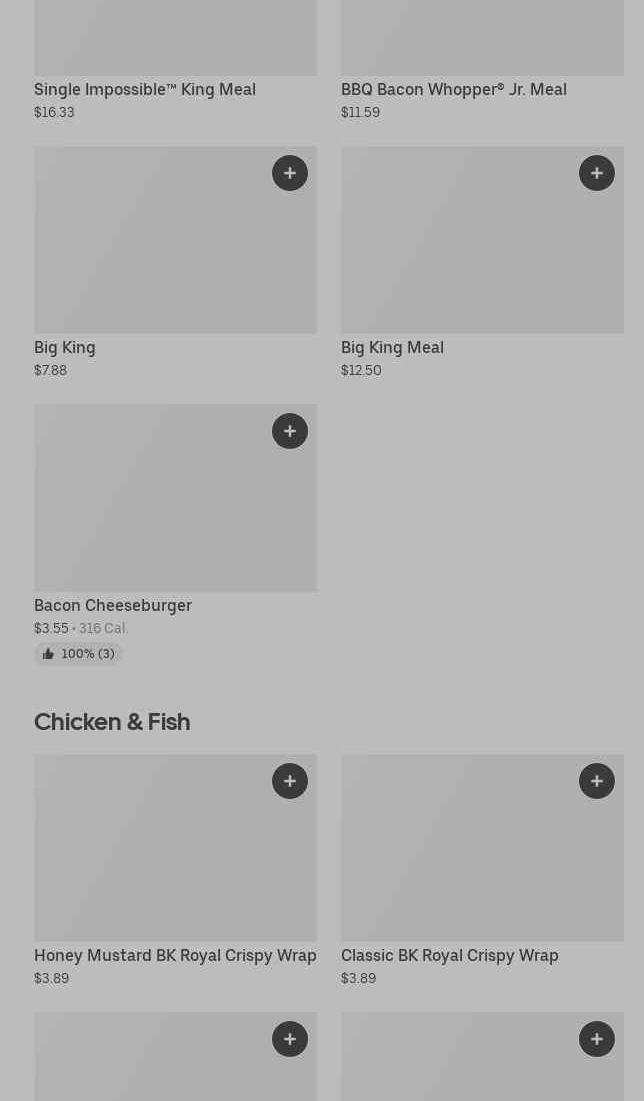Click Chicken & Fish section heading
This screenshot has width=644, height=1101.
(x=112, y=722)
